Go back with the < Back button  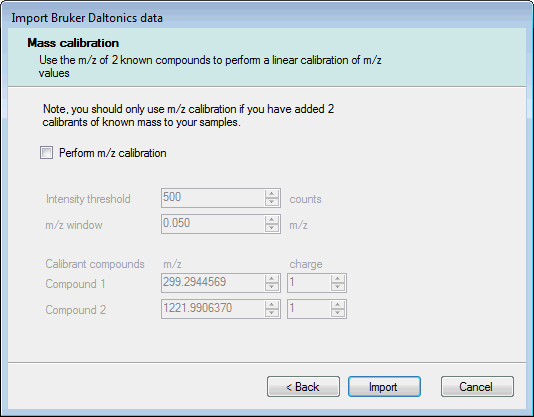303,387
